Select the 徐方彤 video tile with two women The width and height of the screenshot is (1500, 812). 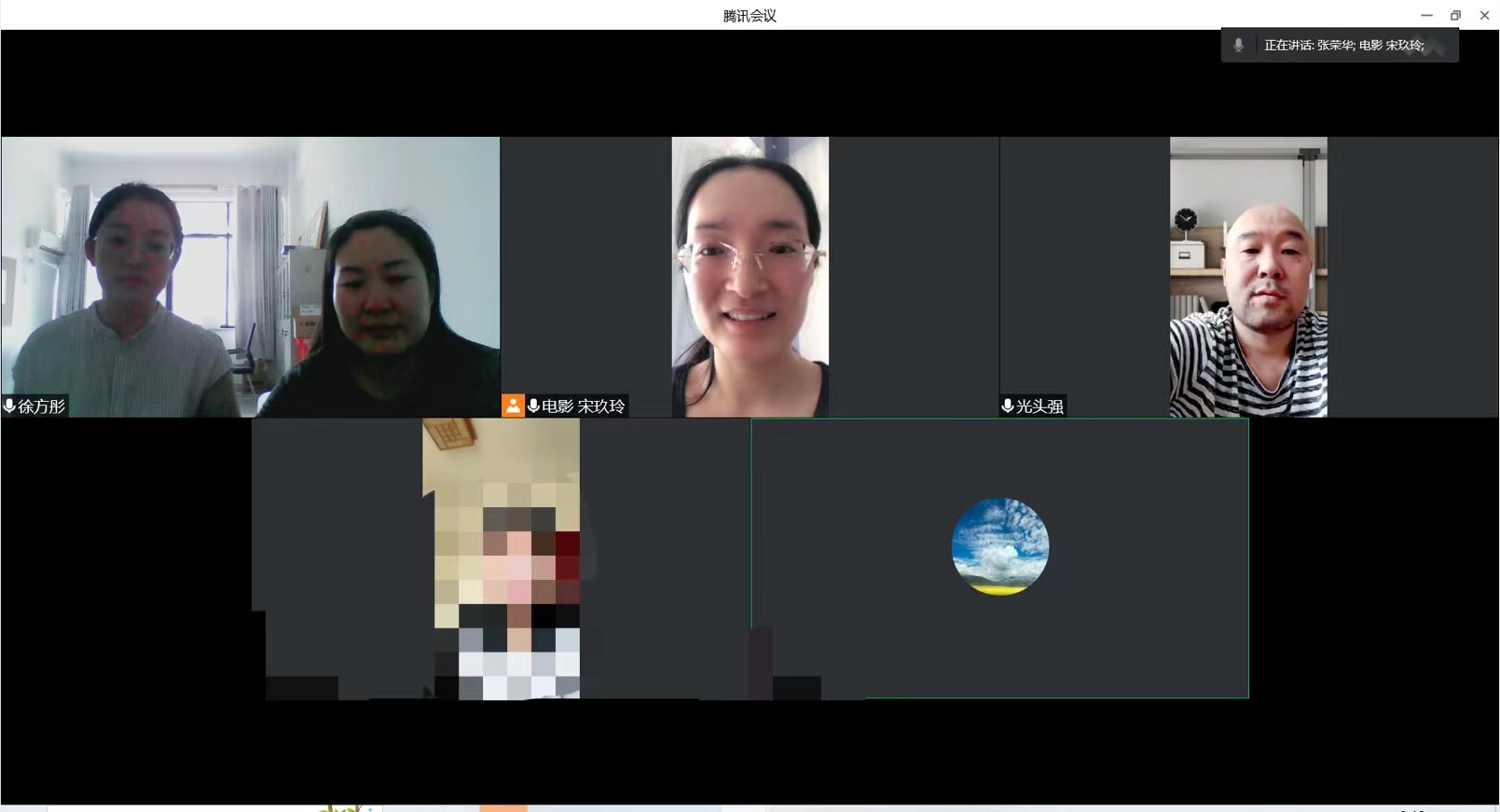(x=251, y=277)
